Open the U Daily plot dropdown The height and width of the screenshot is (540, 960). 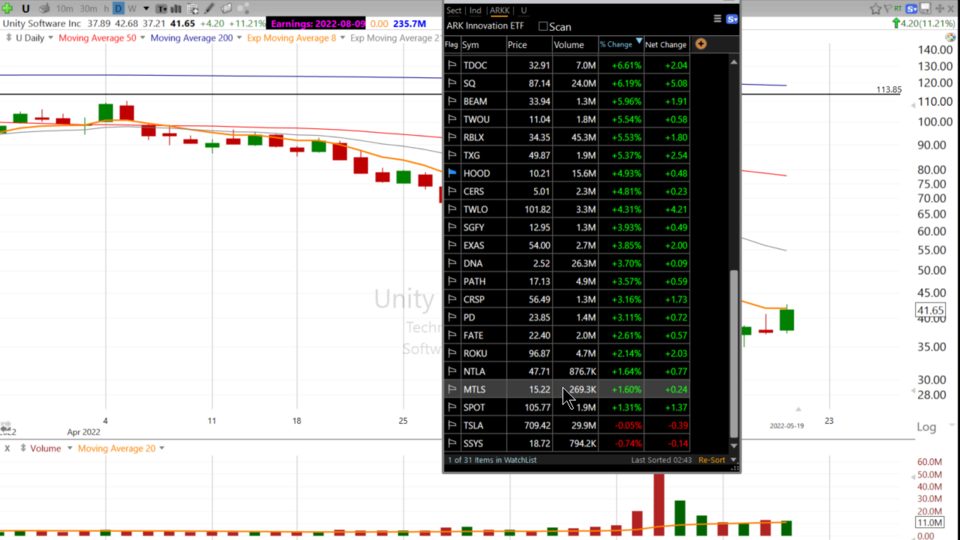point(50,38)
